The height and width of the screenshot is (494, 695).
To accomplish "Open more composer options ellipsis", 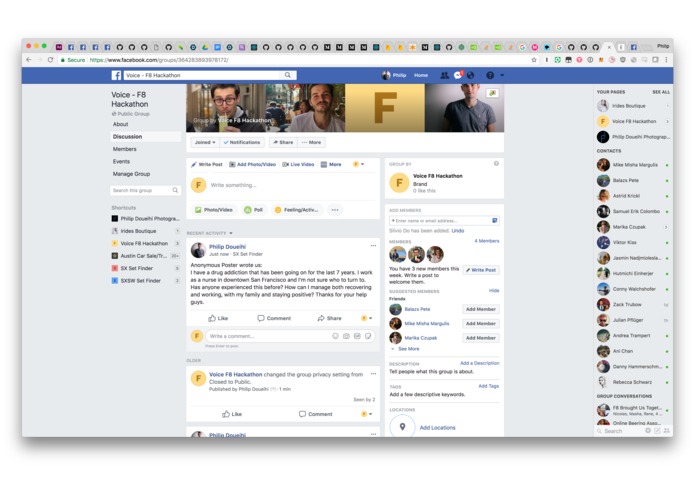I will [335, 210].
